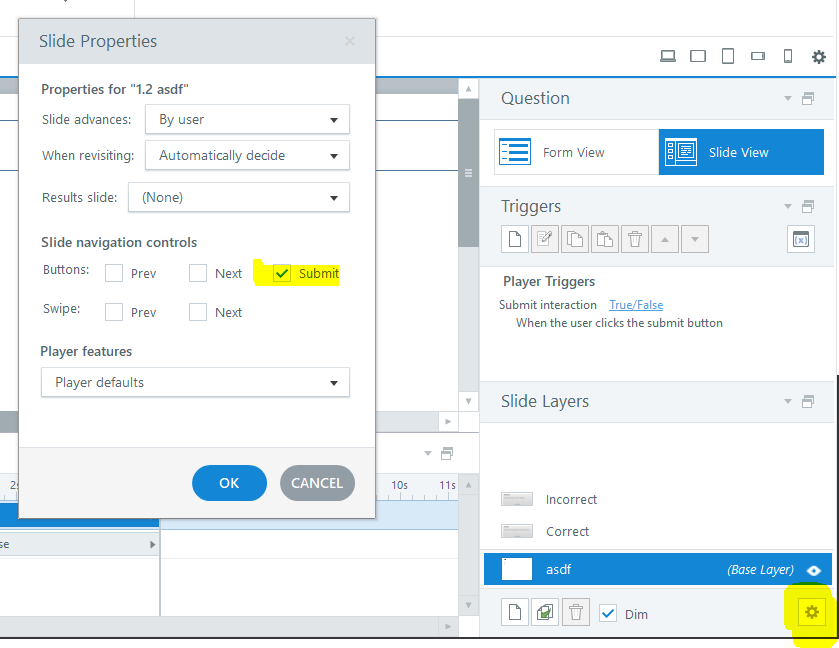Select the asdf base layer
Viewport: 839px width, 648px height.
(x=658, y=569)
